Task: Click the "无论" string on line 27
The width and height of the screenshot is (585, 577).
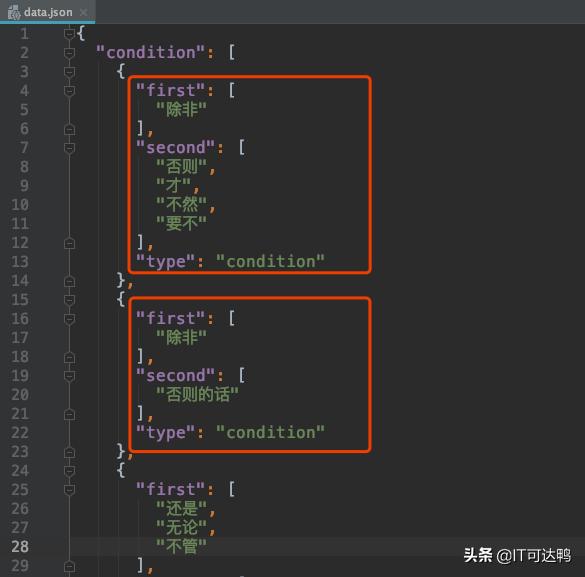Action: click(x=181, y=527)
